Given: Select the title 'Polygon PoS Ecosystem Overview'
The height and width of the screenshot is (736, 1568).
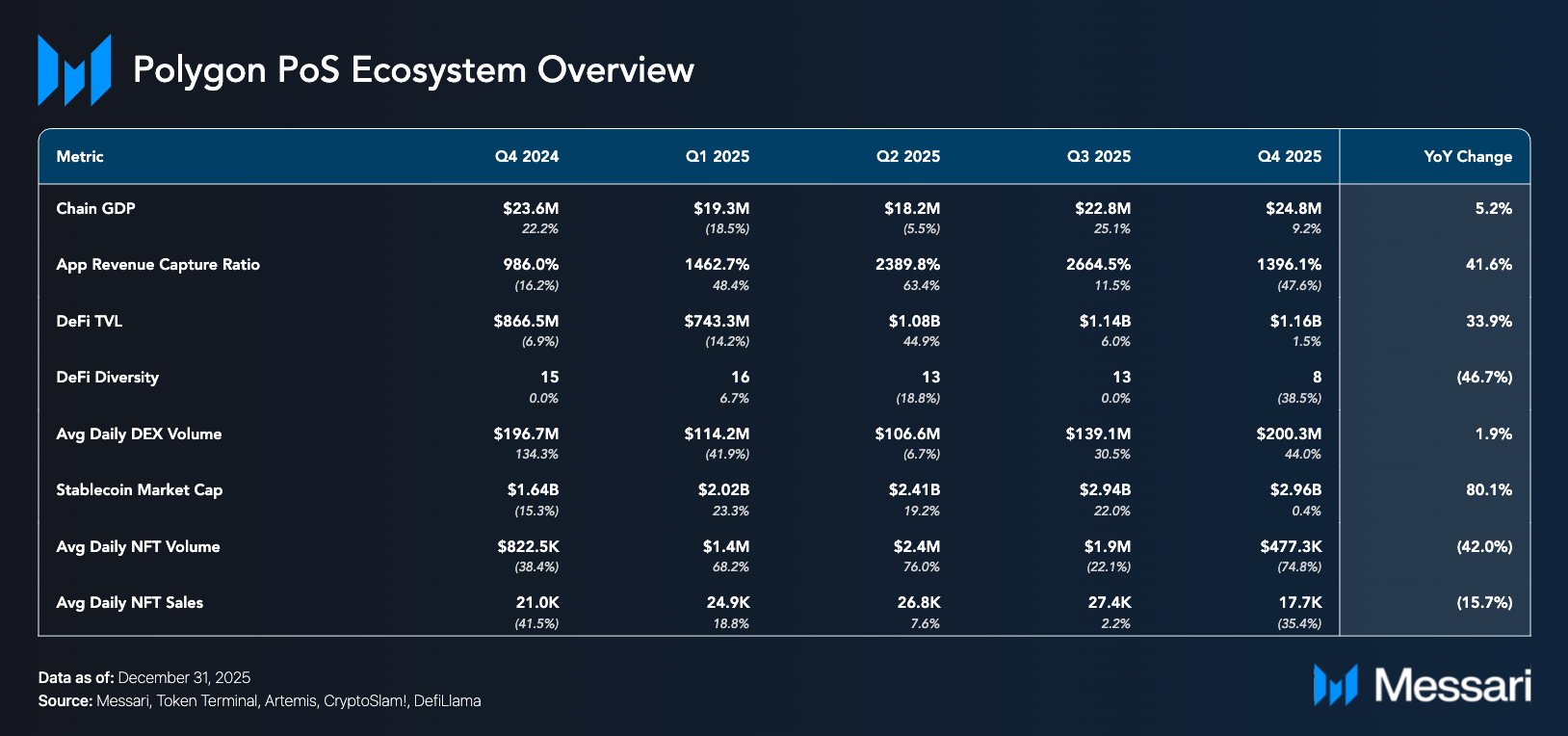Looking at the screenshot, I should (x=413, y=70).
